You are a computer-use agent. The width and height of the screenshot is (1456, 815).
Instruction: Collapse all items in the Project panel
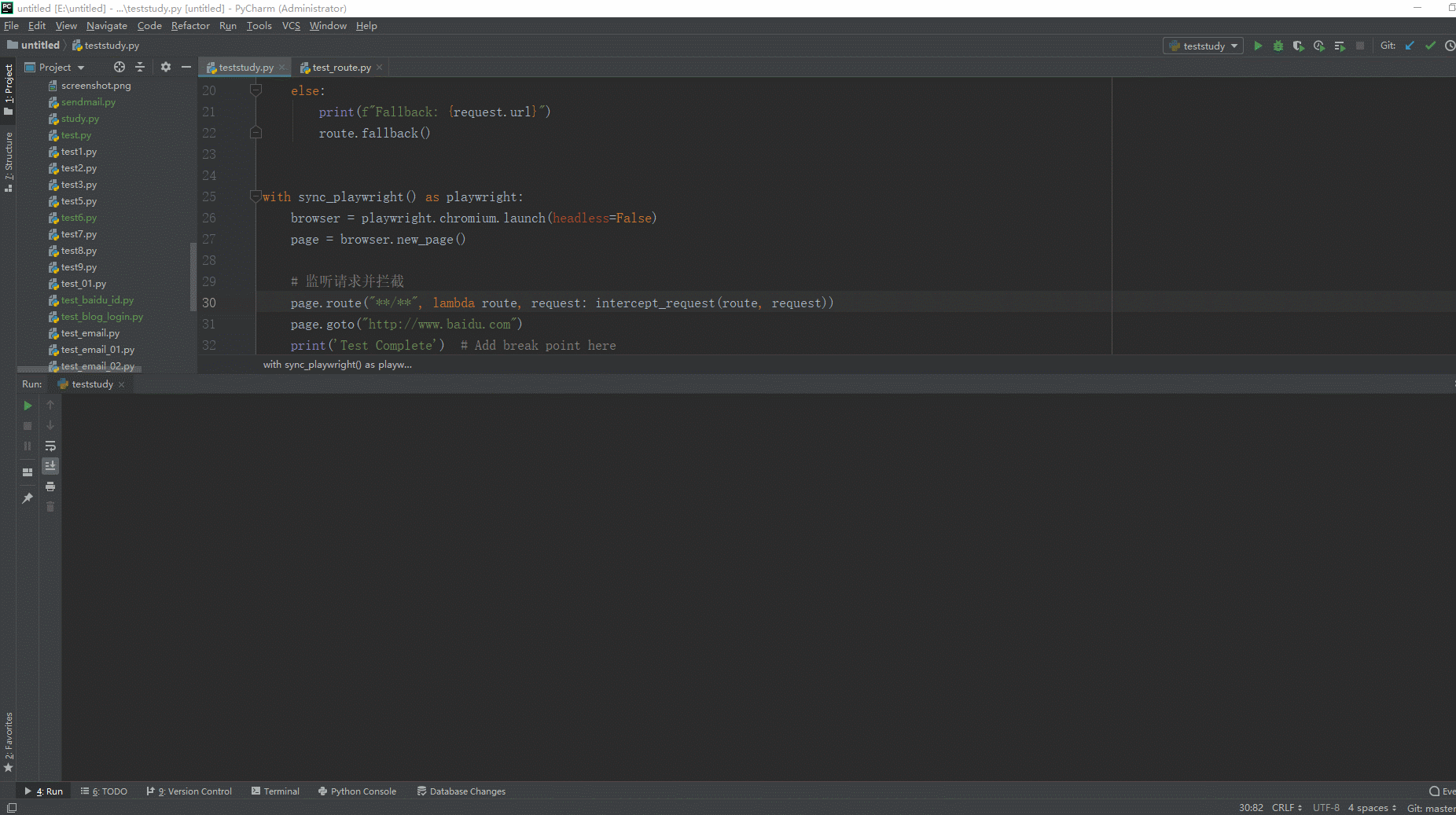coord(140,67)
